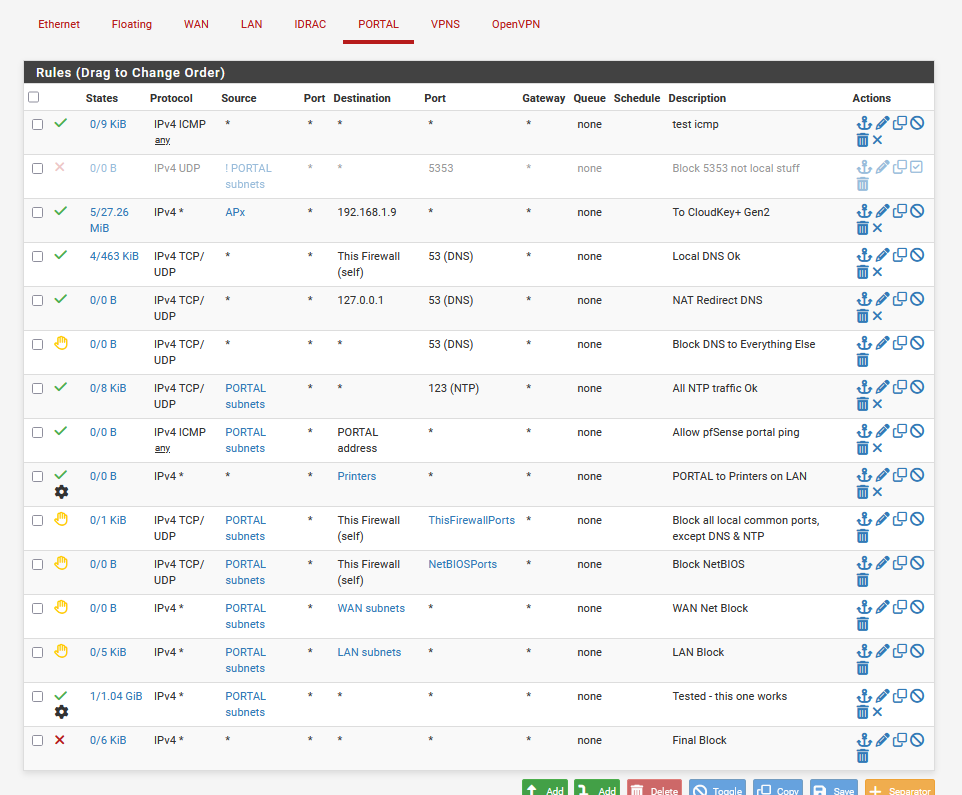962x795 pixels.
Task: Edit the 'Block NetBIOS' rule
Action: click(882, 564)
